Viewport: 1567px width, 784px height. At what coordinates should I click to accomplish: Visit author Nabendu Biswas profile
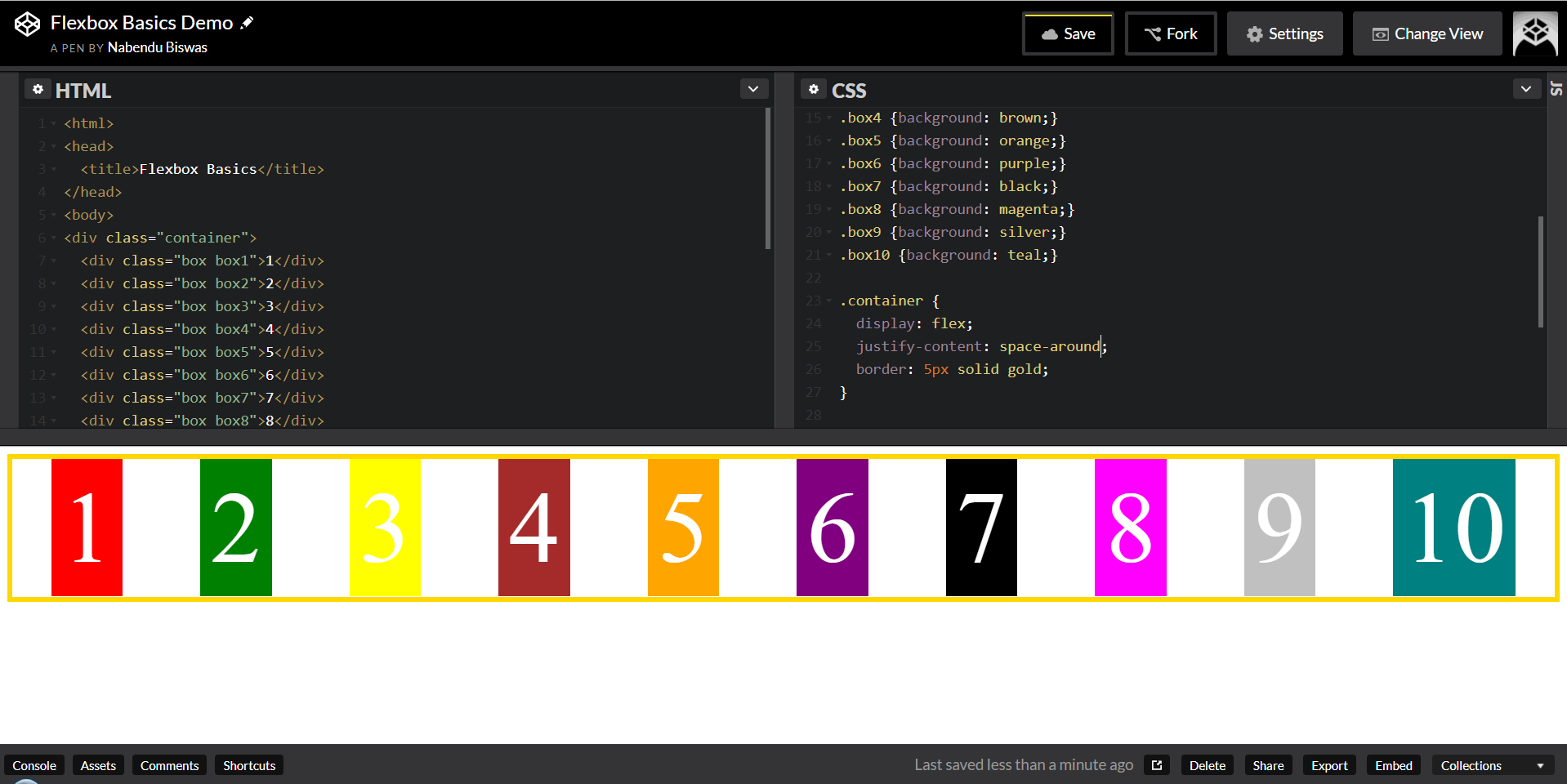click(158, 47)
